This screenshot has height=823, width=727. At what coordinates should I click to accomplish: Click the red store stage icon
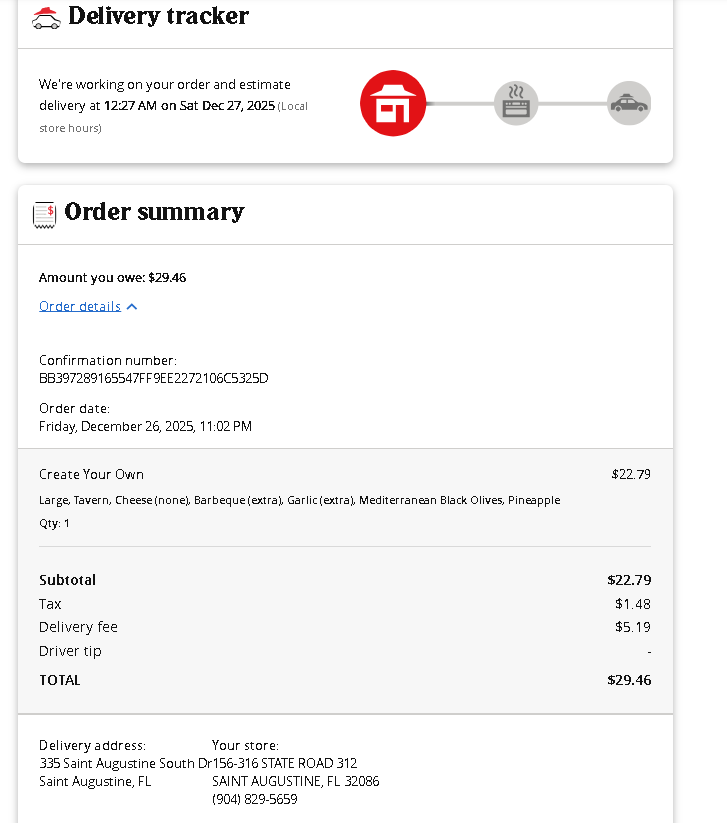point(393,103)
